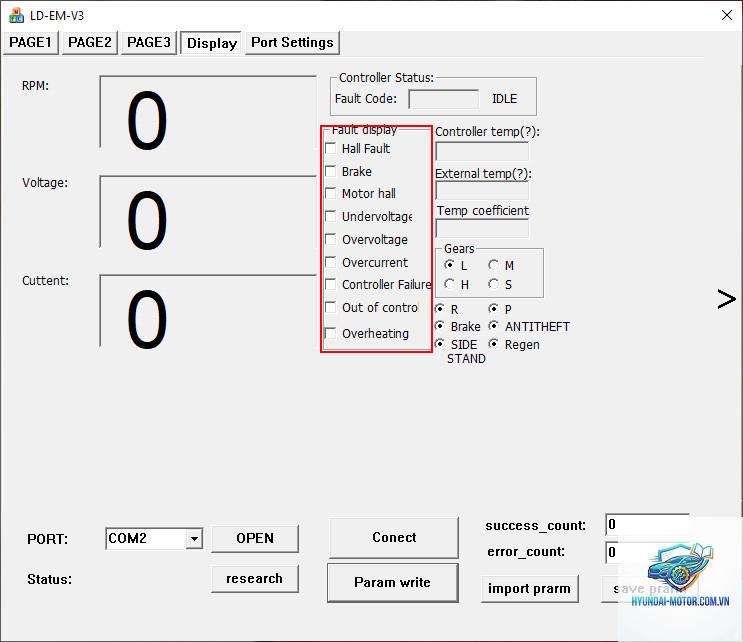Click the P radio button

[493, 309]
